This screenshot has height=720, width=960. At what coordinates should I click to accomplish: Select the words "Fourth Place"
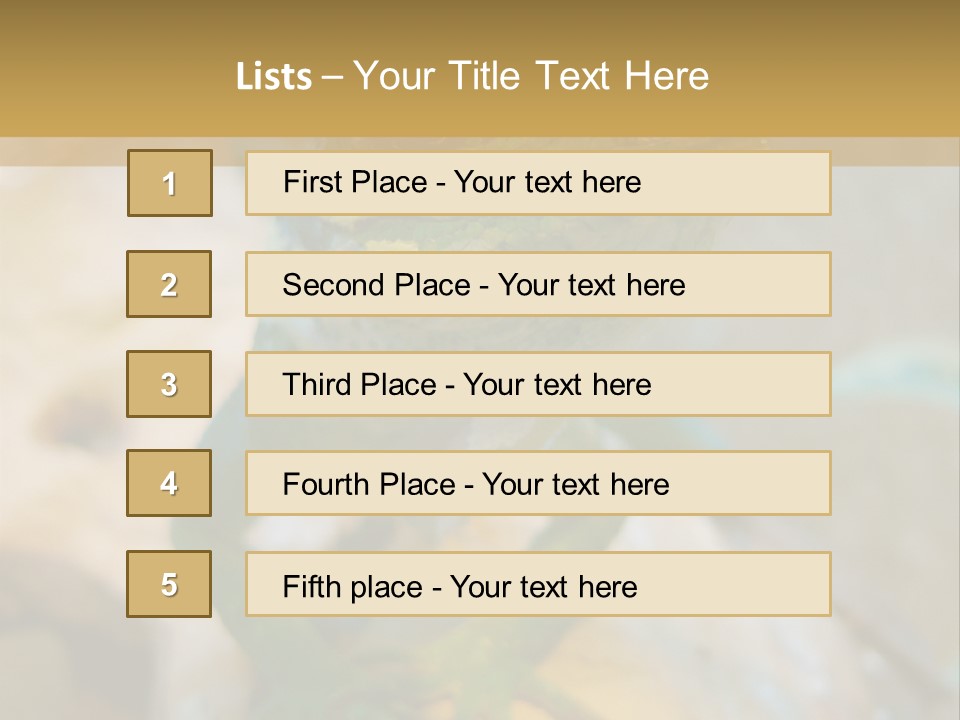[x=369, y=485]
